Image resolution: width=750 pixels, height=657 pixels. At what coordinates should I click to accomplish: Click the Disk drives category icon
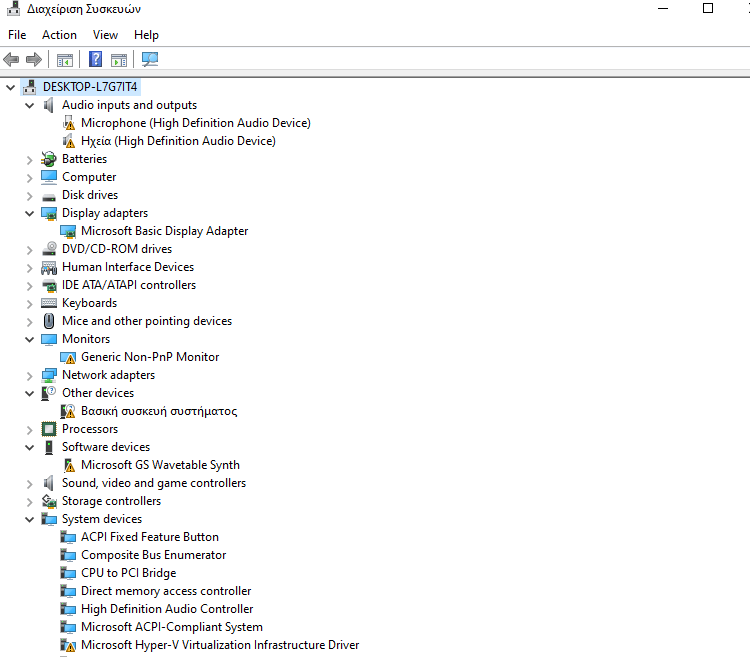tap(49, 197)
